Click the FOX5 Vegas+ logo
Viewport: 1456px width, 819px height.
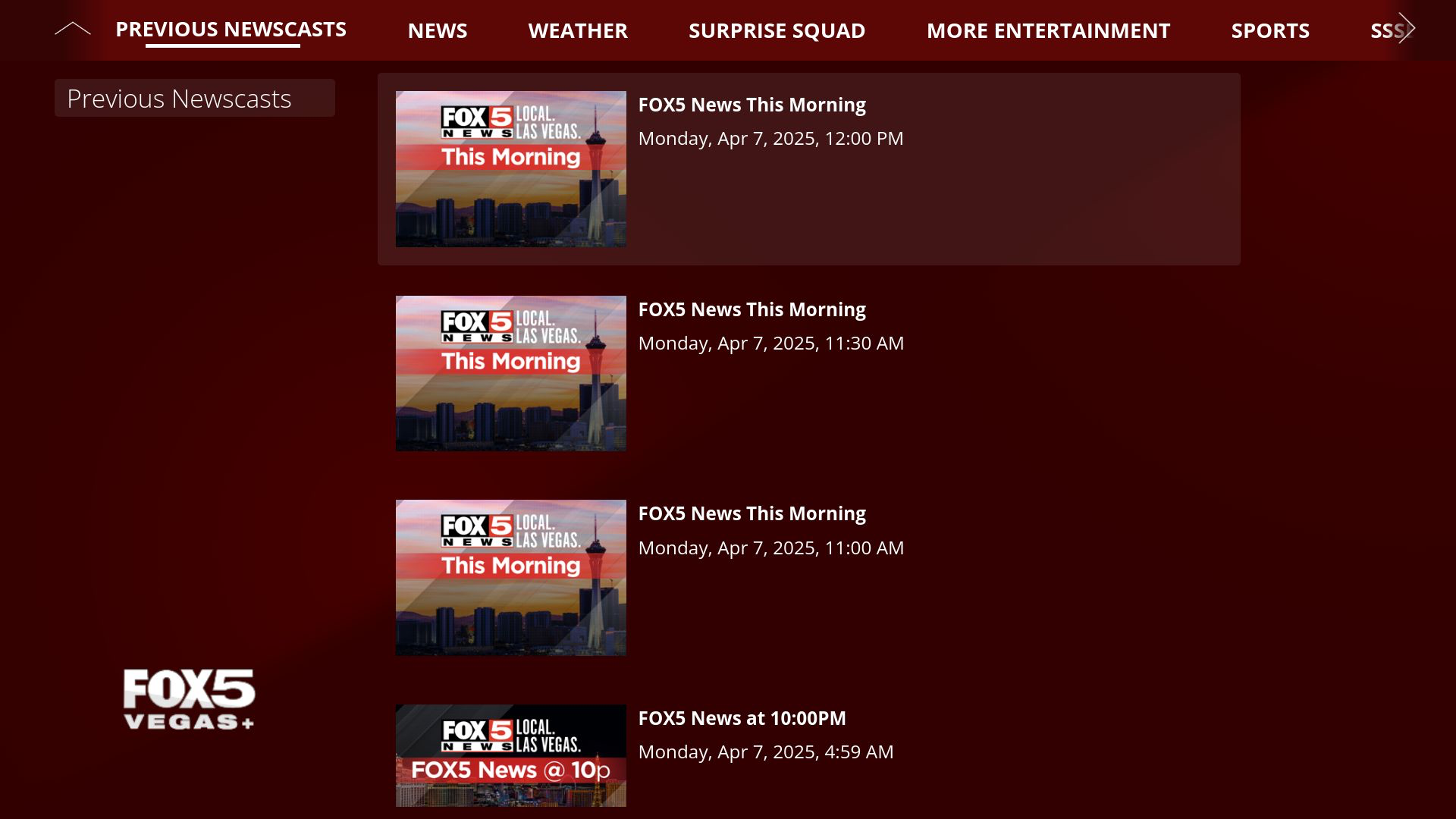pos(190,699)
